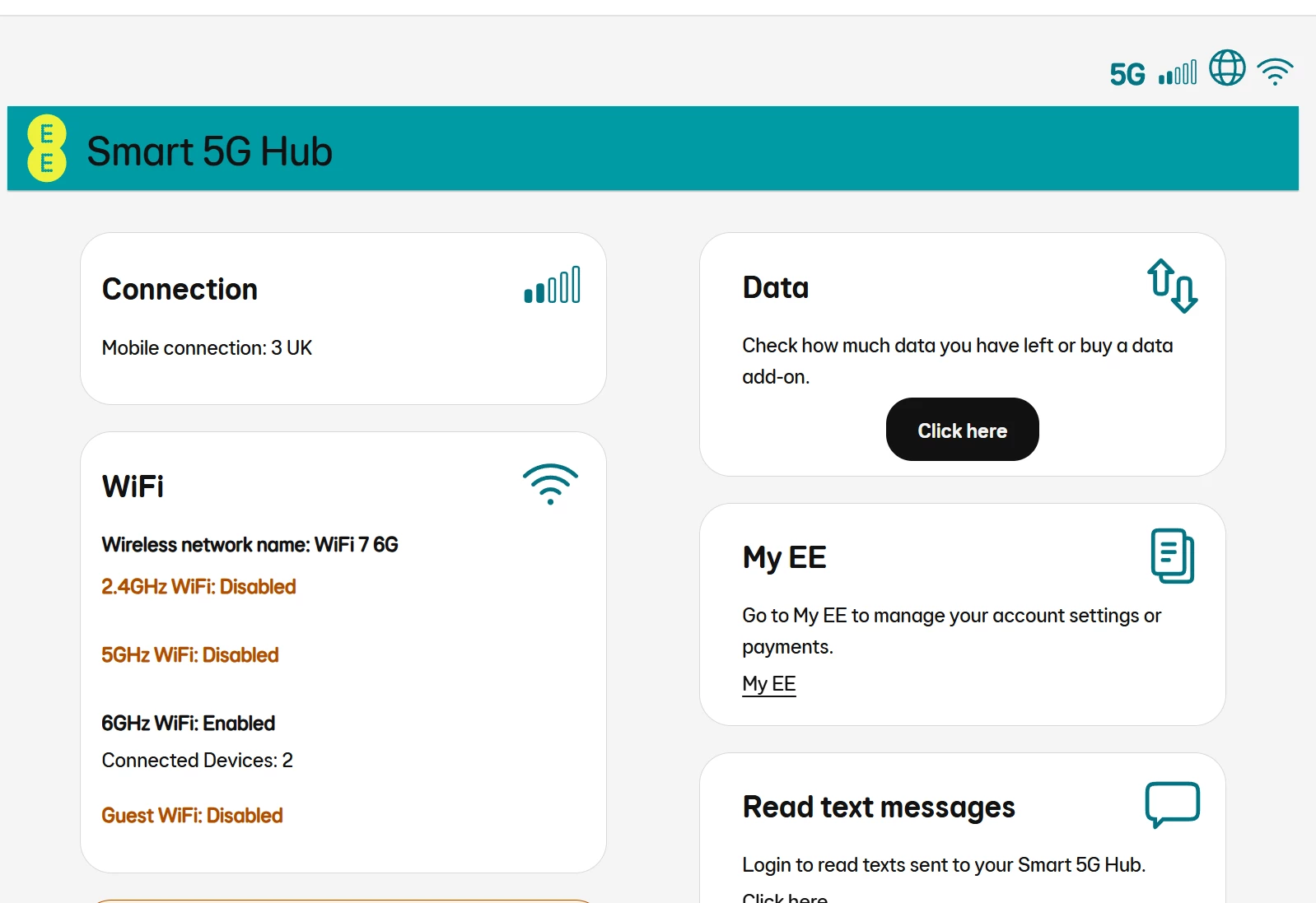Open the Connection card heading

point(180,290)
